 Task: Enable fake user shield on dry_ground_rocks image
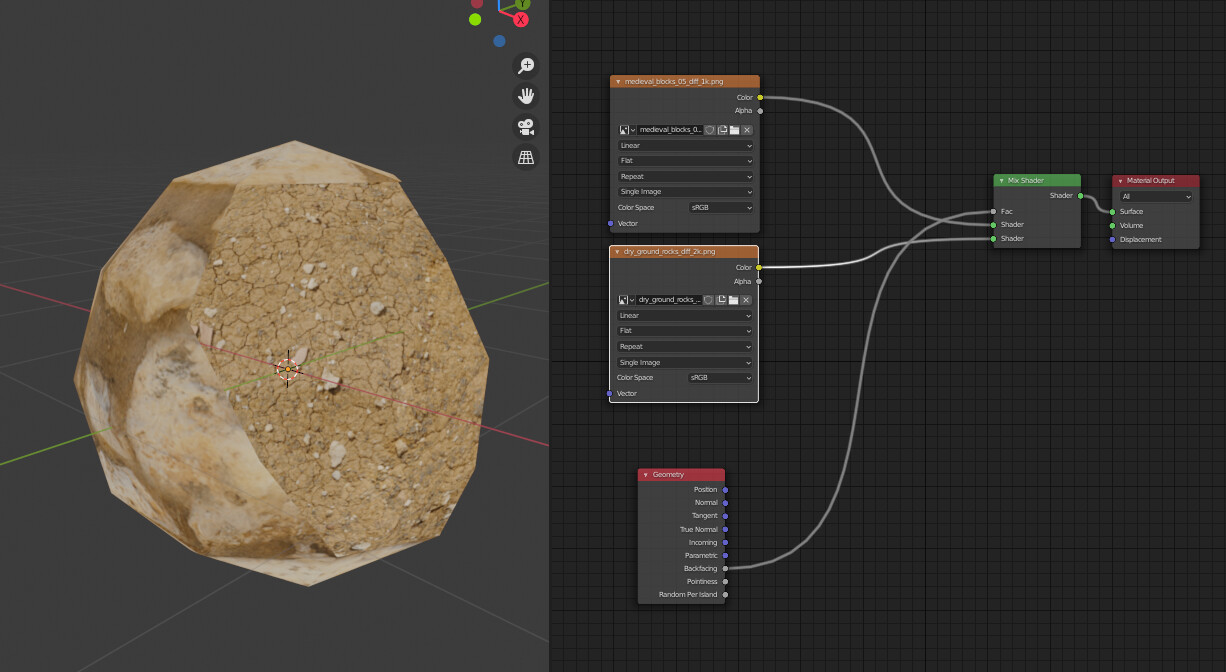pyautogui.click(x=709, y=300)
